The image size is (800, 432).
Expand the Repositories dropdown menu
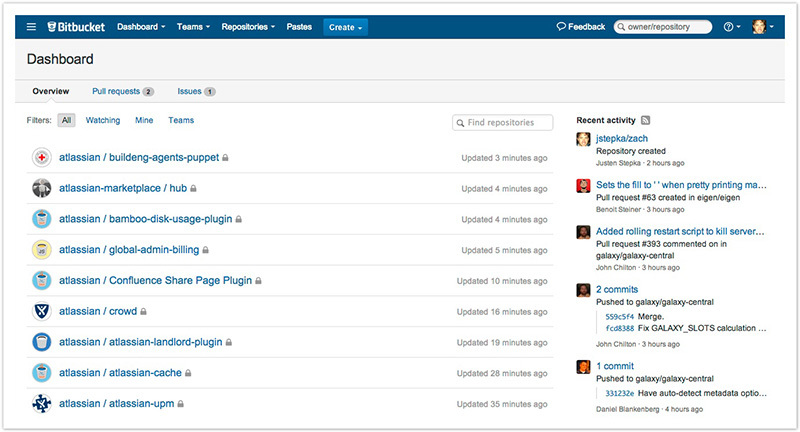[x=248, y=27]
